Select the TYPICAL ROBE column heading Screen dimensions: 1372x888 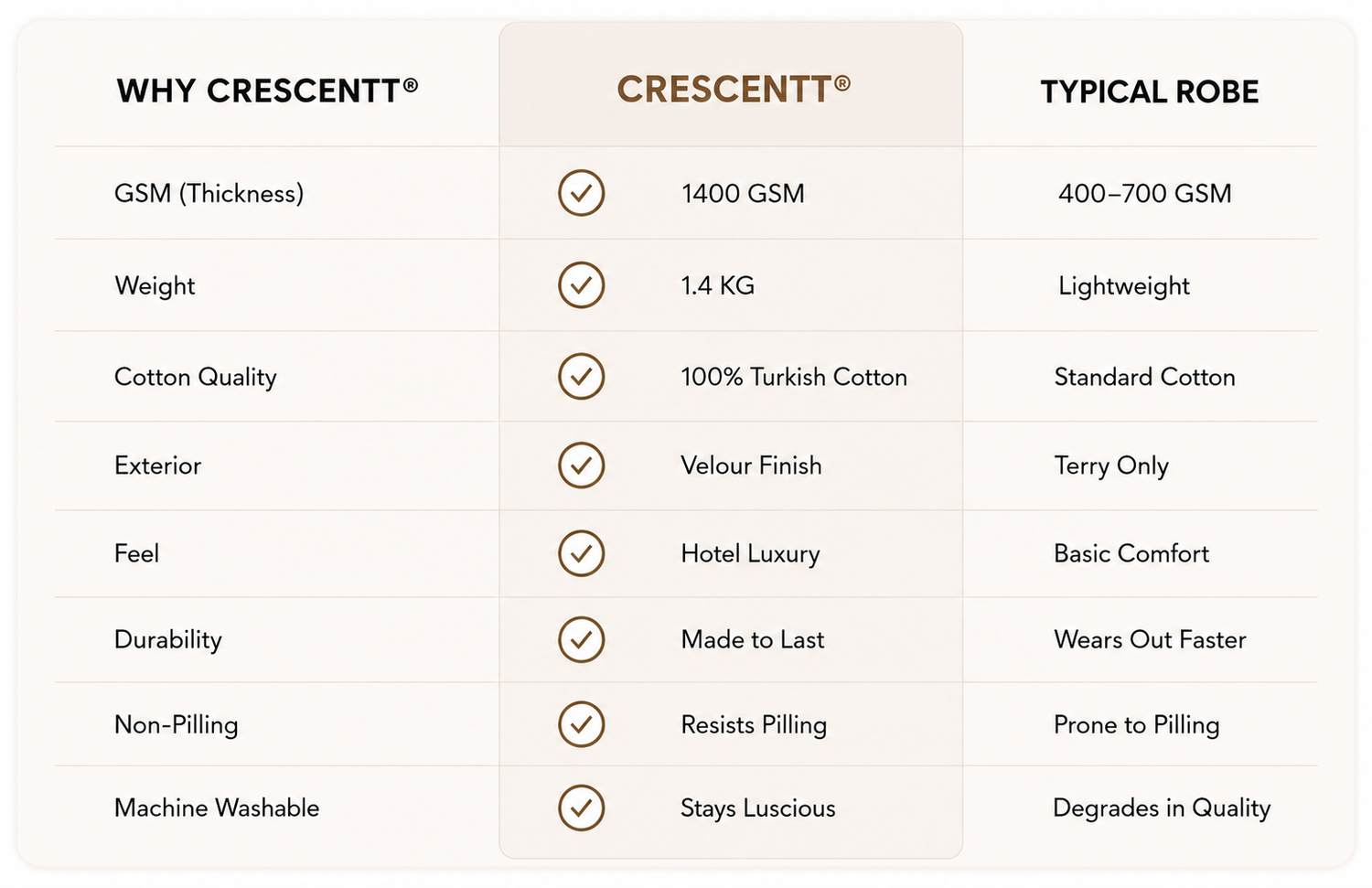(1150, 91)
